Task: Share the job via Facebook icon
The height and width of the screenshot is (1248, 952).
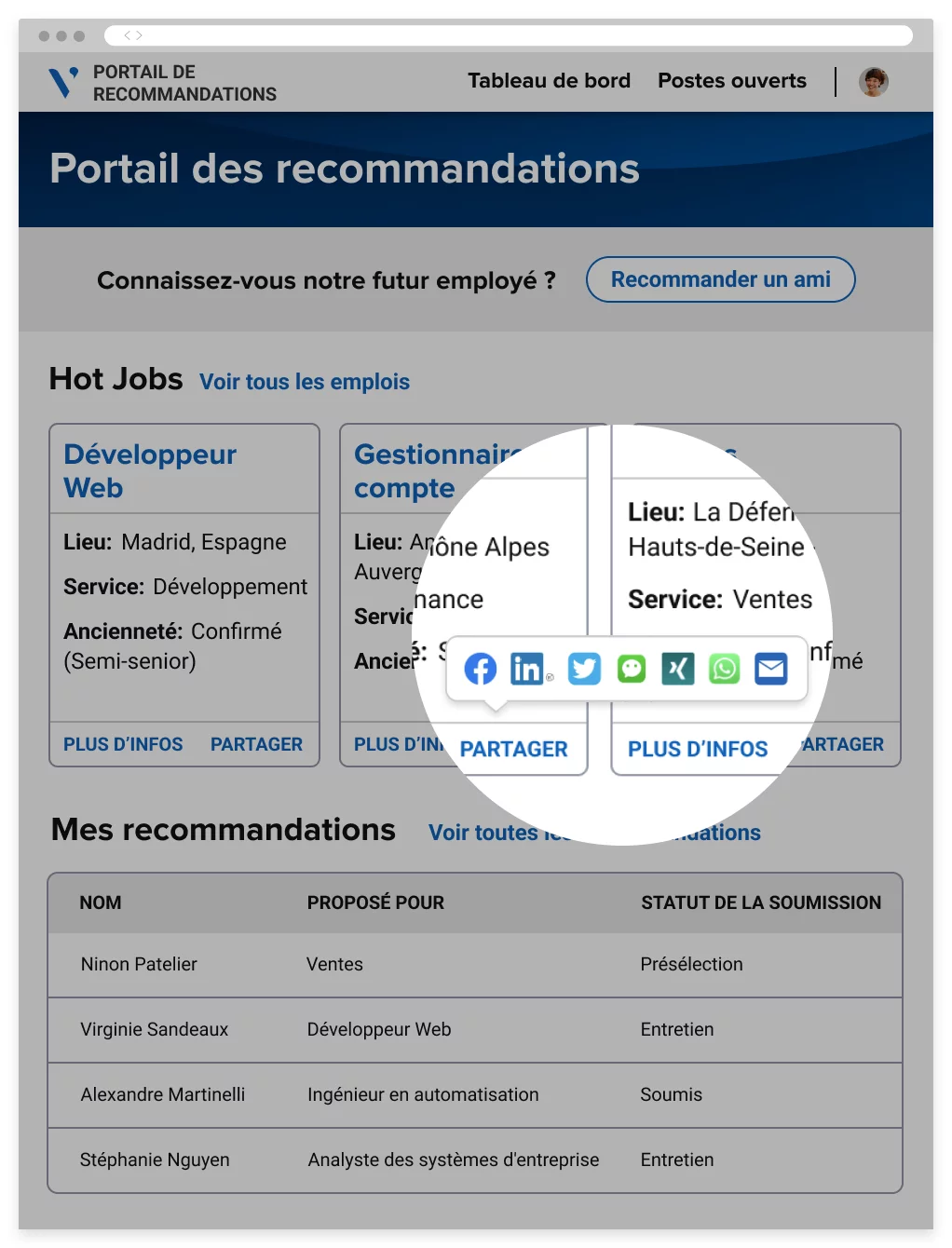Action: tap(481, 669)
